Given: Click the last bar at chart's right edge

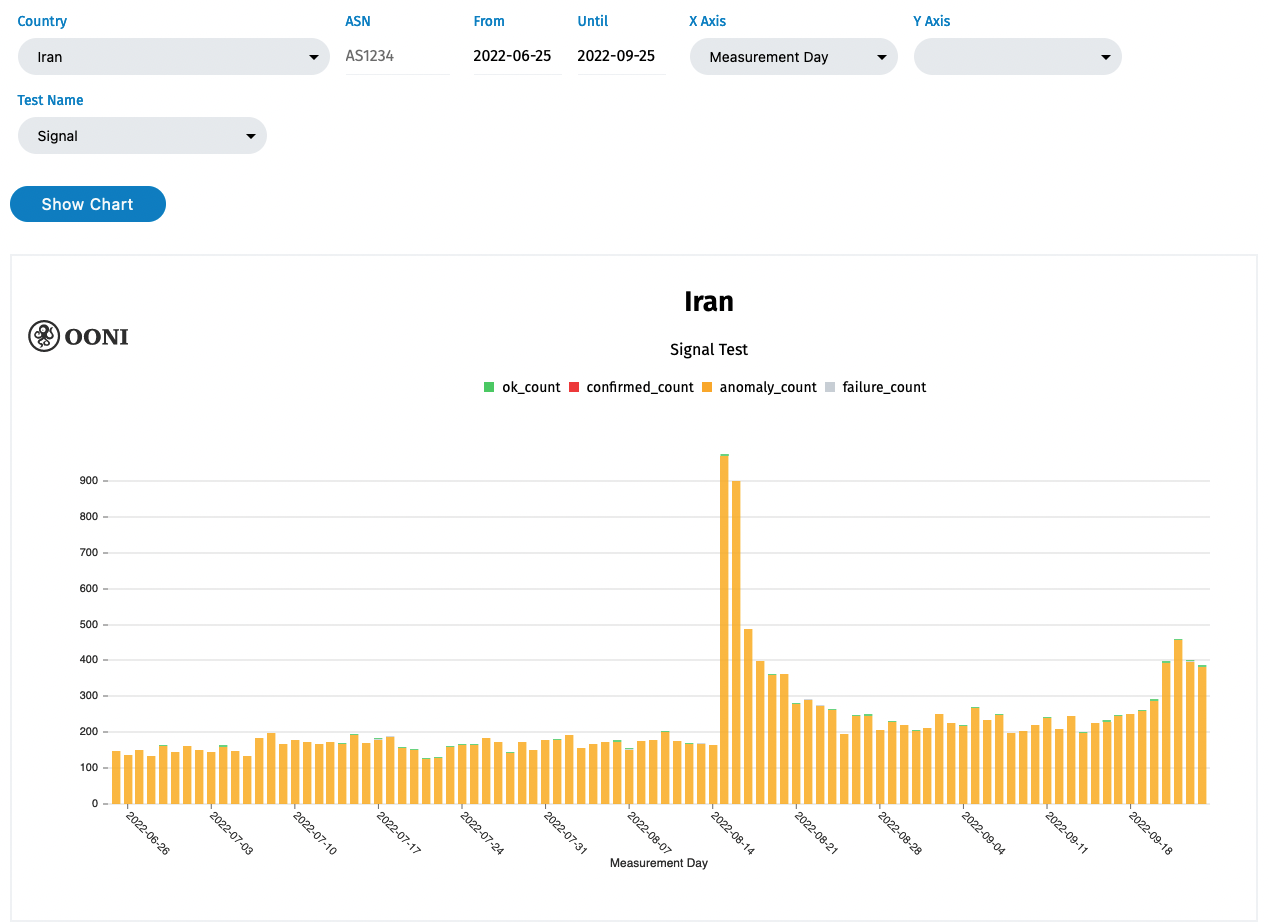Looking at the screenshot, I should pos(1202,735).
